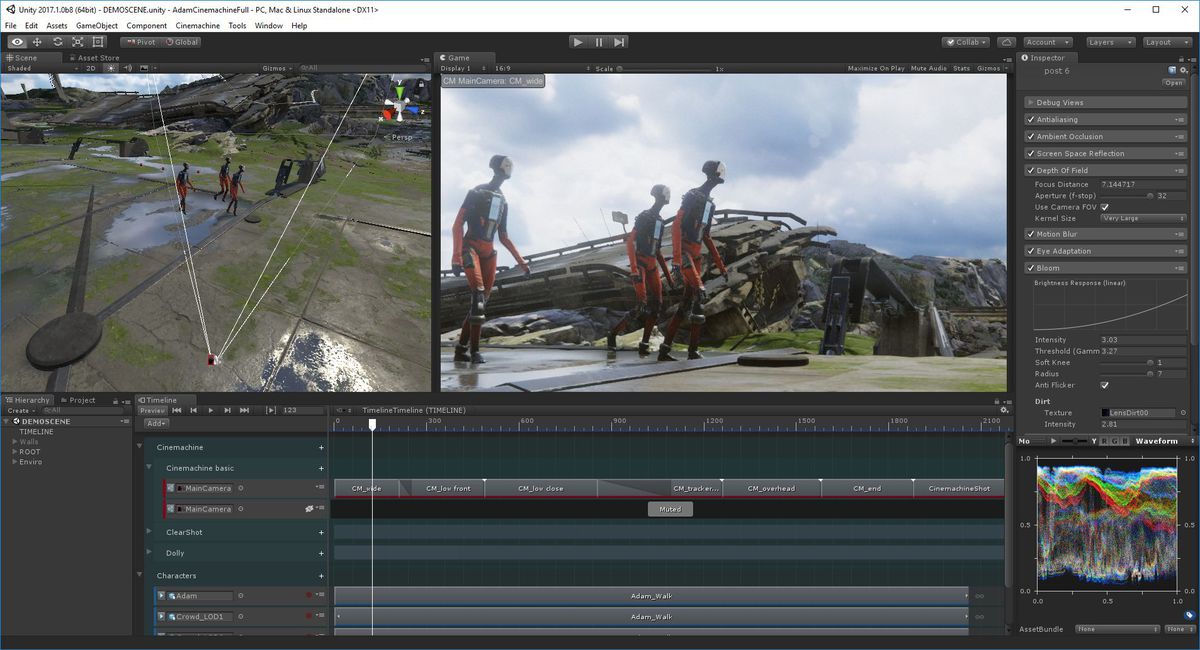Screen dimensions: 1200x650
Task: Toggle the Screen Space Reflection checkbox
Action: coord(1031,153)
